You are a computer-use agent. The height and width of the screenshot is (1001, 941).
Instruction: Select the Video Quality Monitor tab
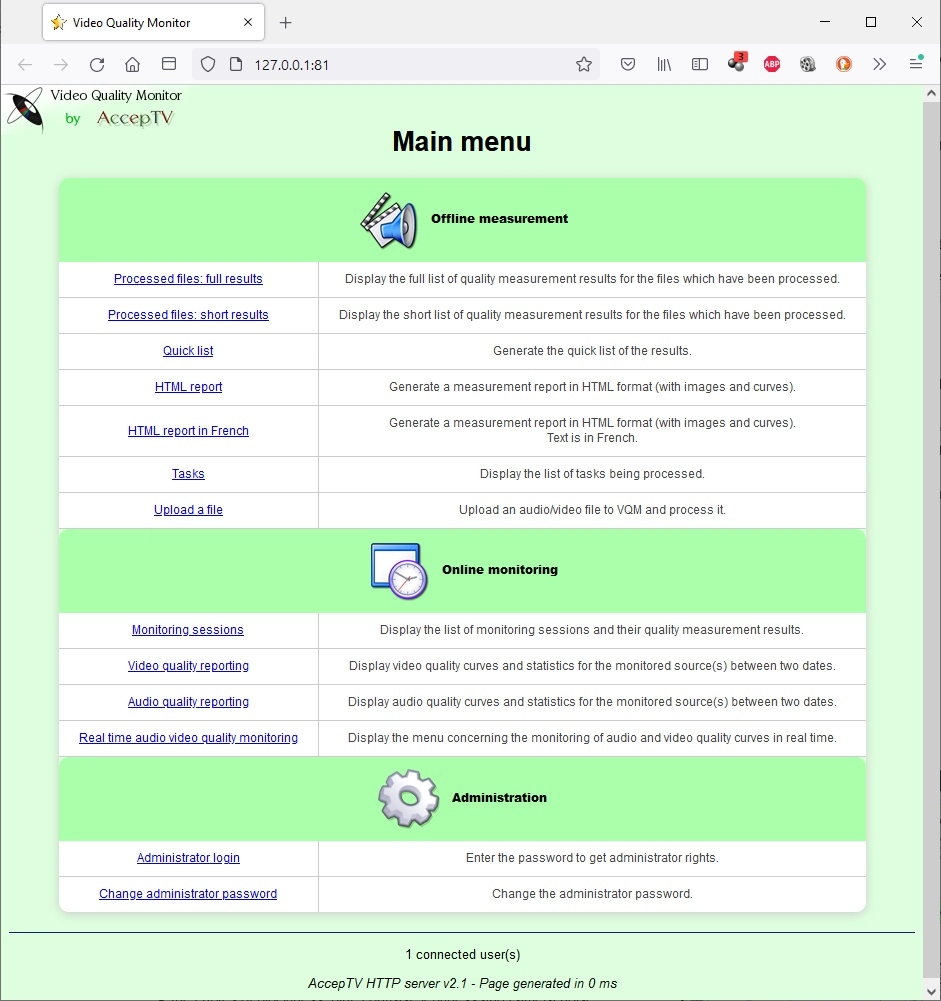click(x=153, y=23)
